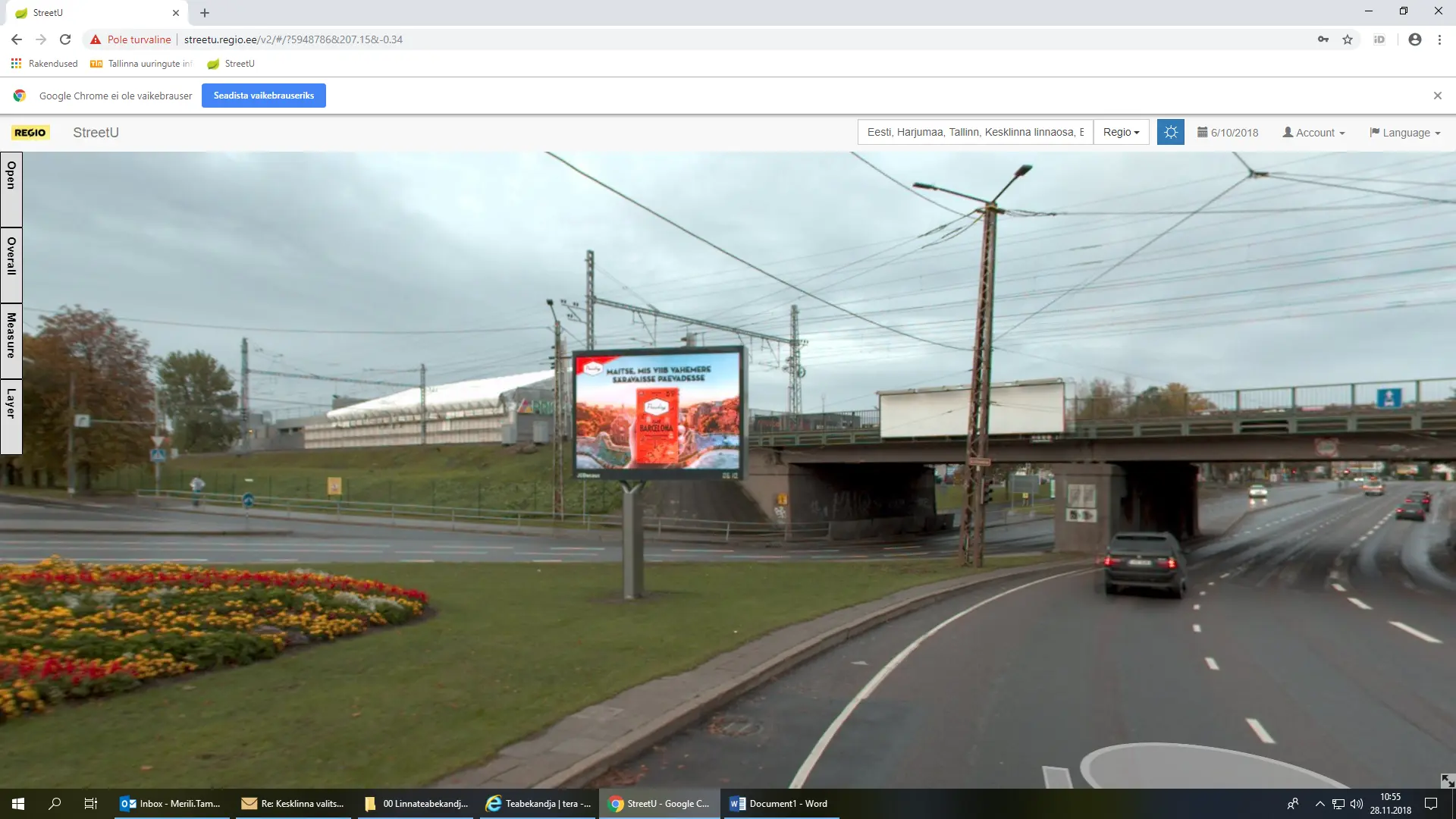
Task: Switch to Document1 Word in taskbar
Action: 780,804
